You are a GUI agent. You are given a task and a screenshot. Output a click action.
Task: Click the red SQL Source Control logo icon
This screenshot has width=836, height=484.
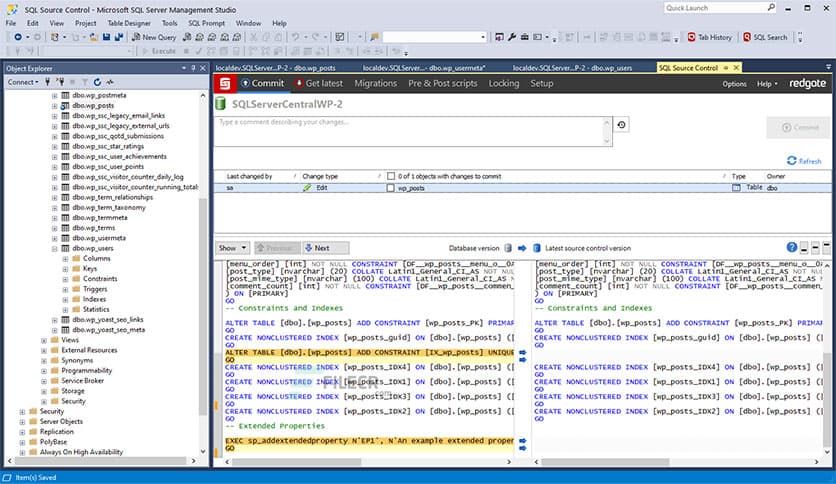click(225, 84)
